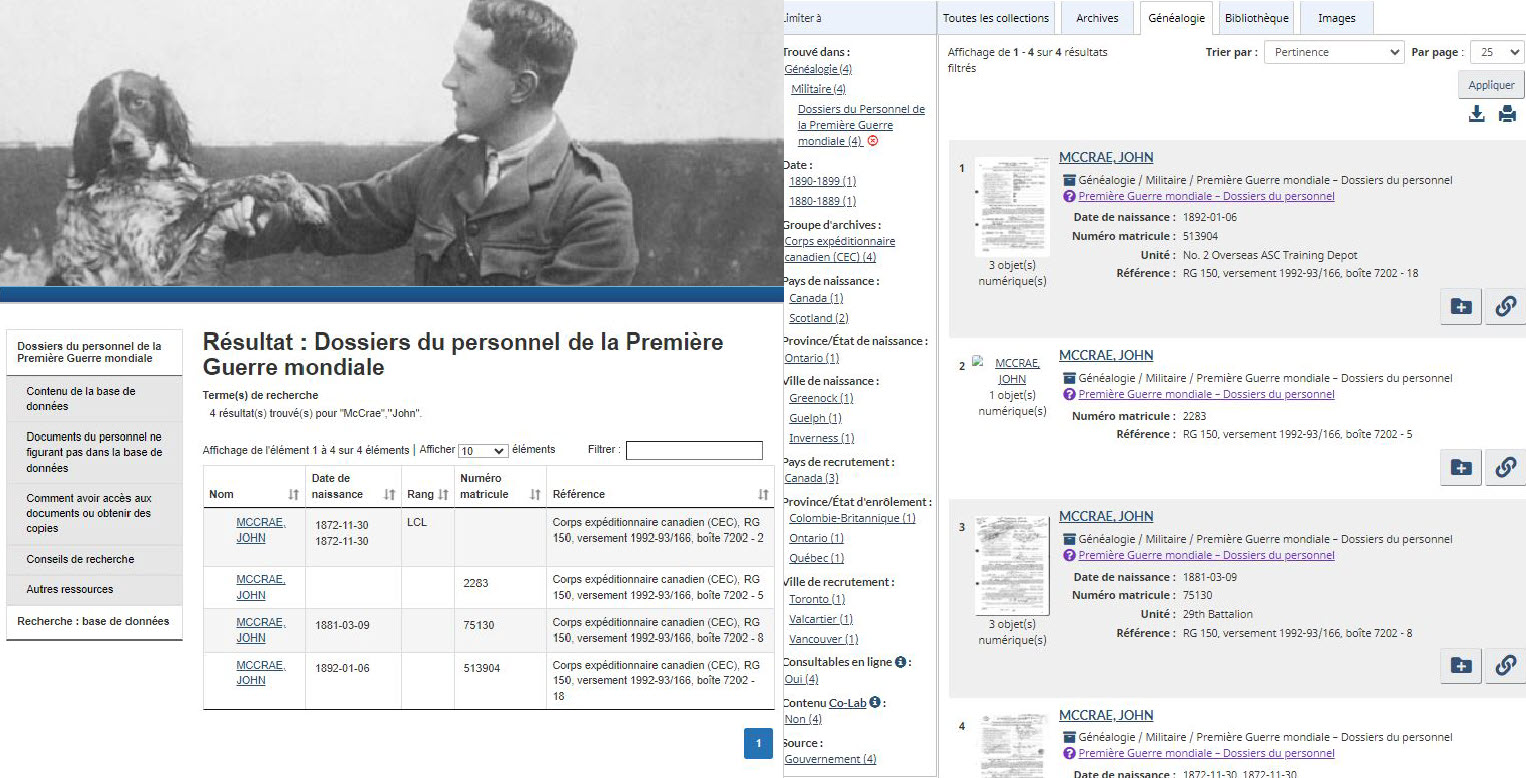Screen dimensions: 1526x778
Task: Copy the link icon for result 3
Action: tap(1506, 666)
